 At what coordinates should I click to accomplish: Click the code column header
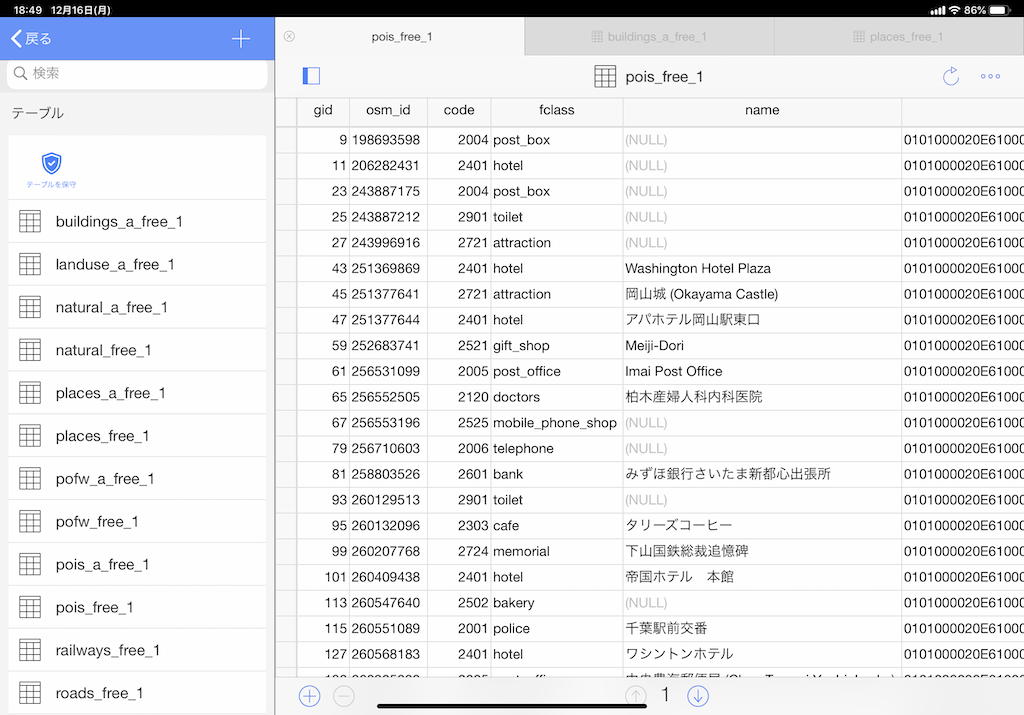tap(459, 110)
